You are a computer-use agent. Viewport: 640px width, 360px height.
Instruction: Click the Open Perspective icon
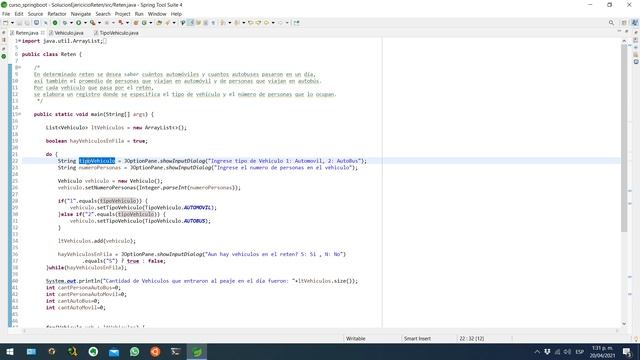624,23
